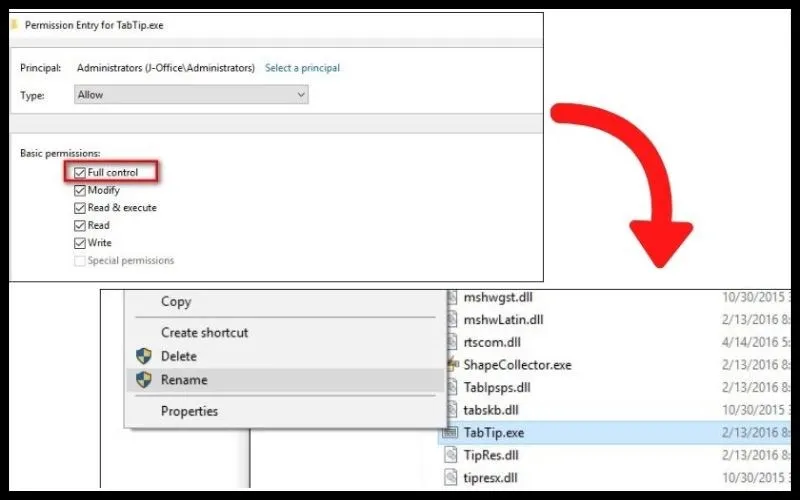This screenshot has width=800, height=500.
Task: Open the Type dropdown showing Allow
Action: point(191,95)
